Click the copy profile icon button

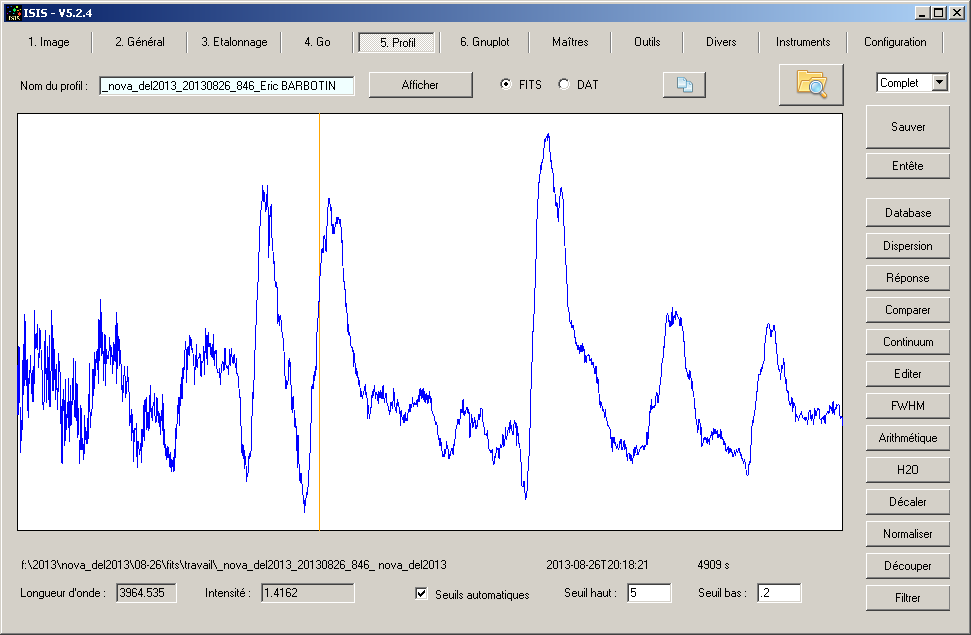684,85
